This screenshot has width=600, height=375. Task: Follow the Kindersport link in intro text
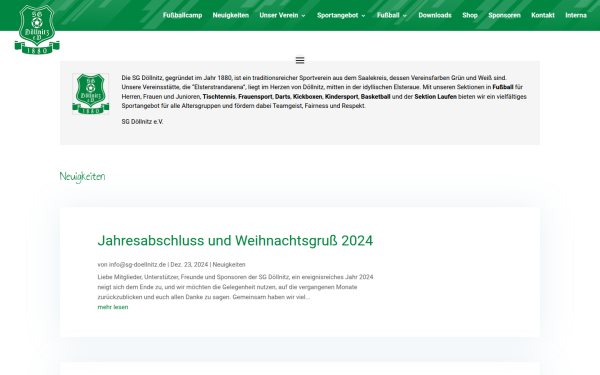point(341,97)
